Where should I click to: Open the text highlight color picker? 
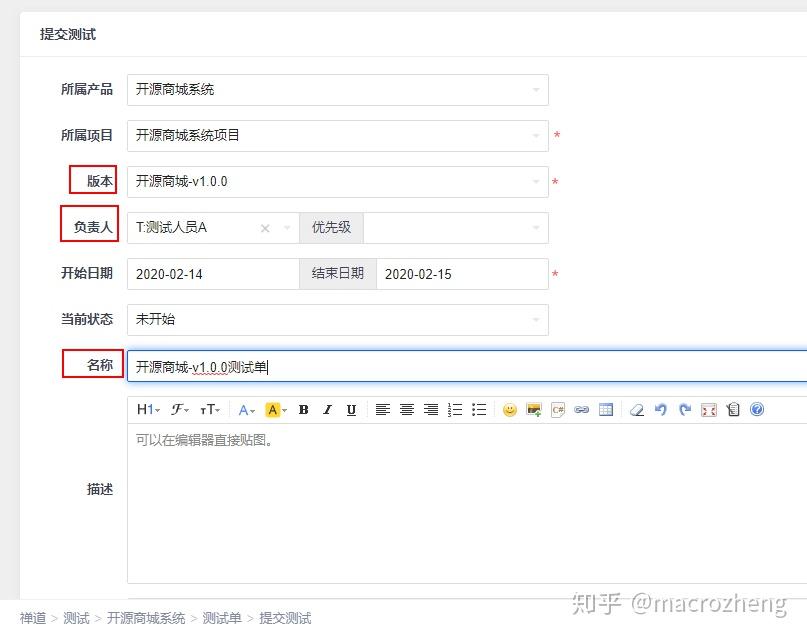coord(276,410)
